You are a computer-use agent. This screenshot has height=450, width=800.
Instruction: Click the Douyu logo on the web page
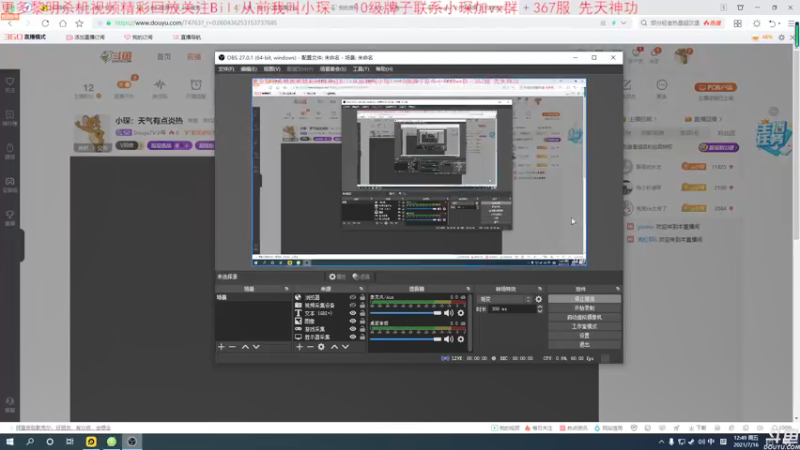116,57
